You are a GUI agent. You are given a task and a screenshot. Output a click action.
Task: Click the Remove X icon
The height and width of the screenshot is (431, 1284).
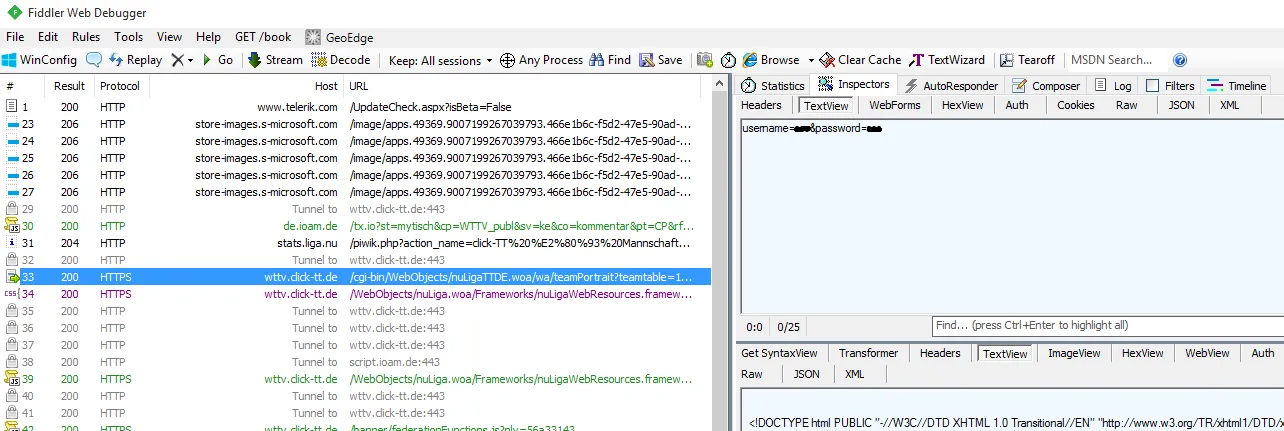(177, 60)
